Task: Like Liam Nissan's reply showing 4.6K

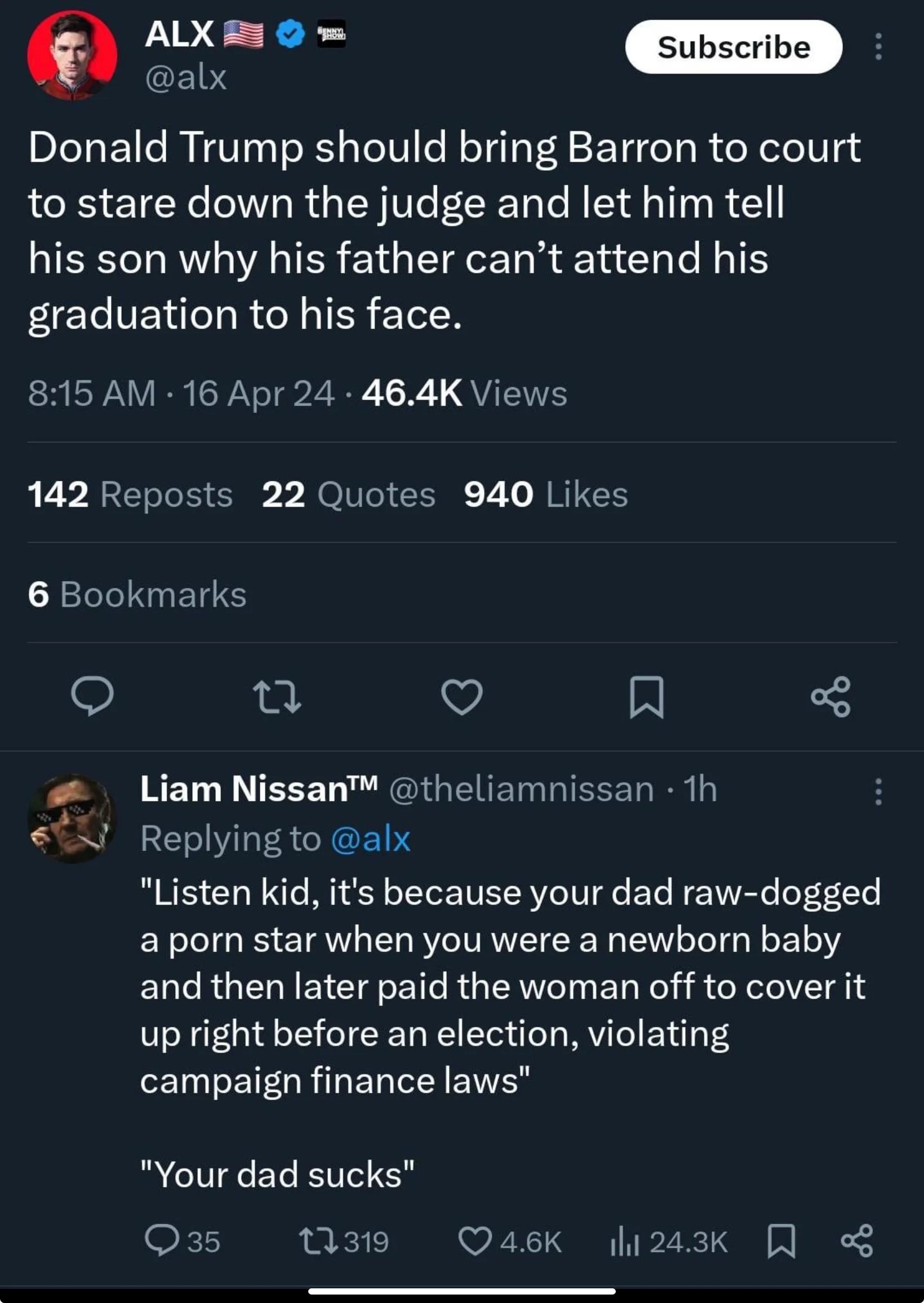Action: (510, 1241)
